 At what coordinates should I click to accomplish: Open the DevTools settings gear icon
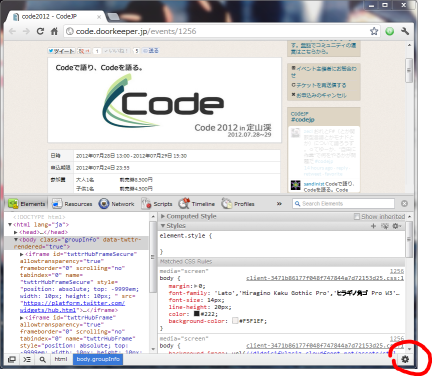pyautogui.click(x=405, y=359)
